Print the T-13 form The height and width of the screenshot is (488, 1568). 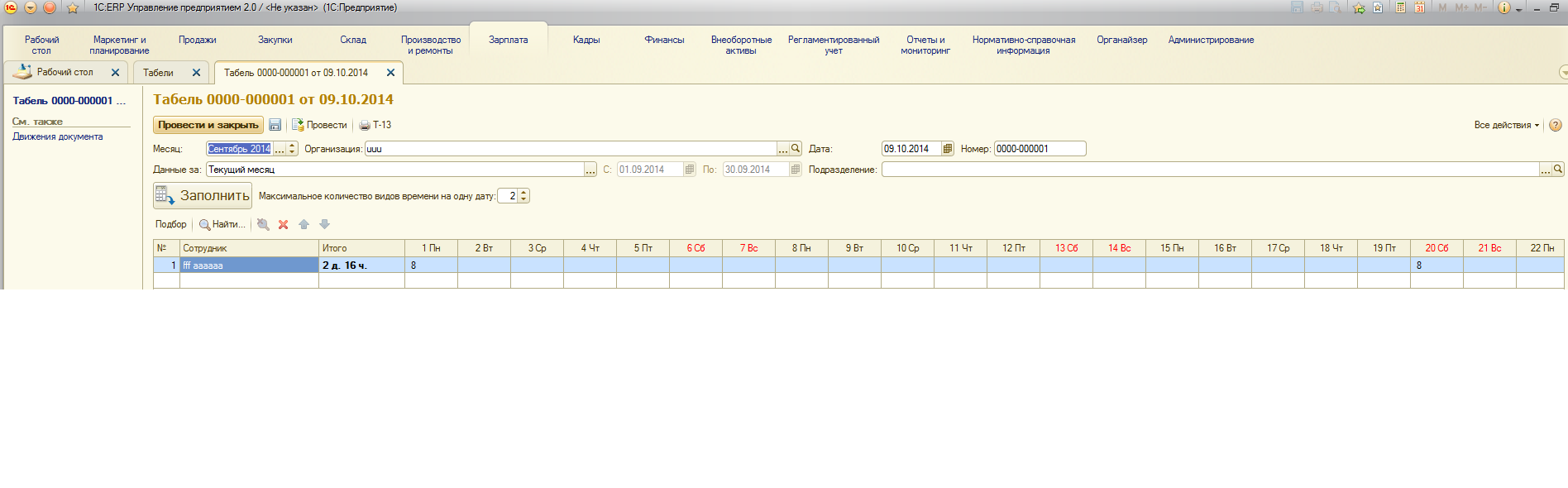[375, 125]
